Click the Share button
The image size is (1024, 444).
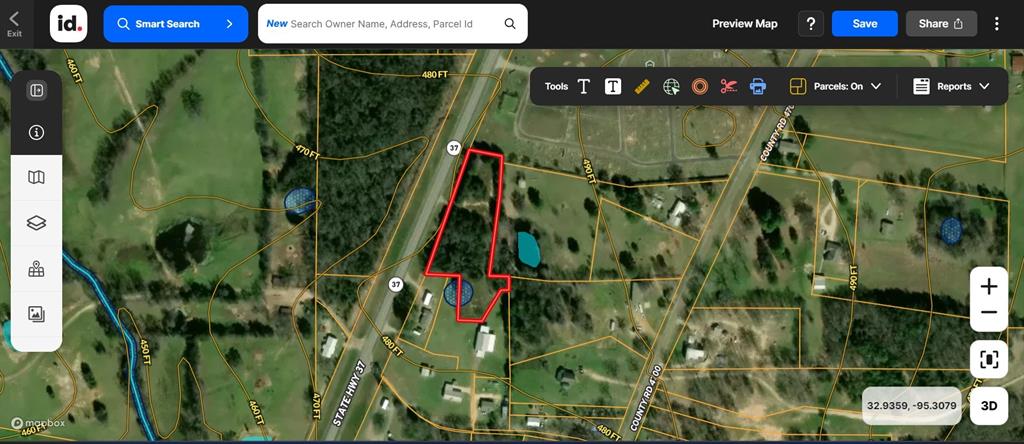[x=941, y=24]
